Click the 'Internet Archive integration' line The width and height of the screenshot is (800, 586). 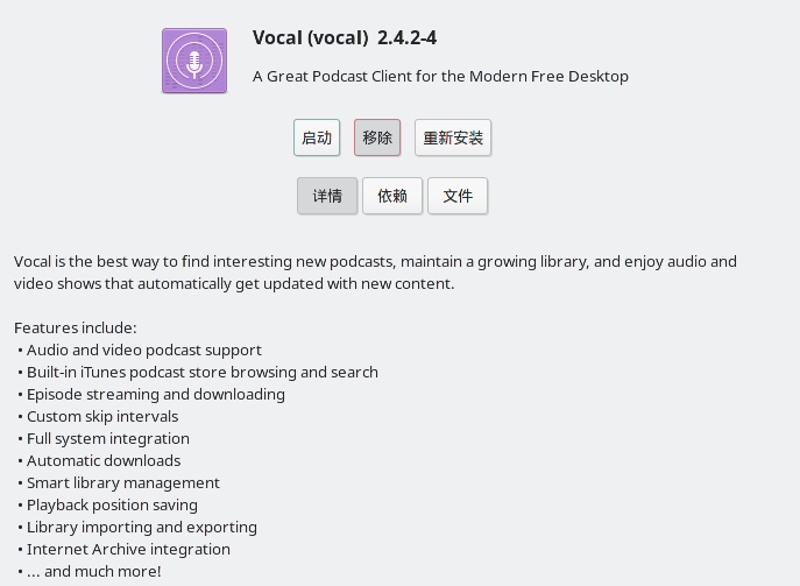click(x=128, y=549)
